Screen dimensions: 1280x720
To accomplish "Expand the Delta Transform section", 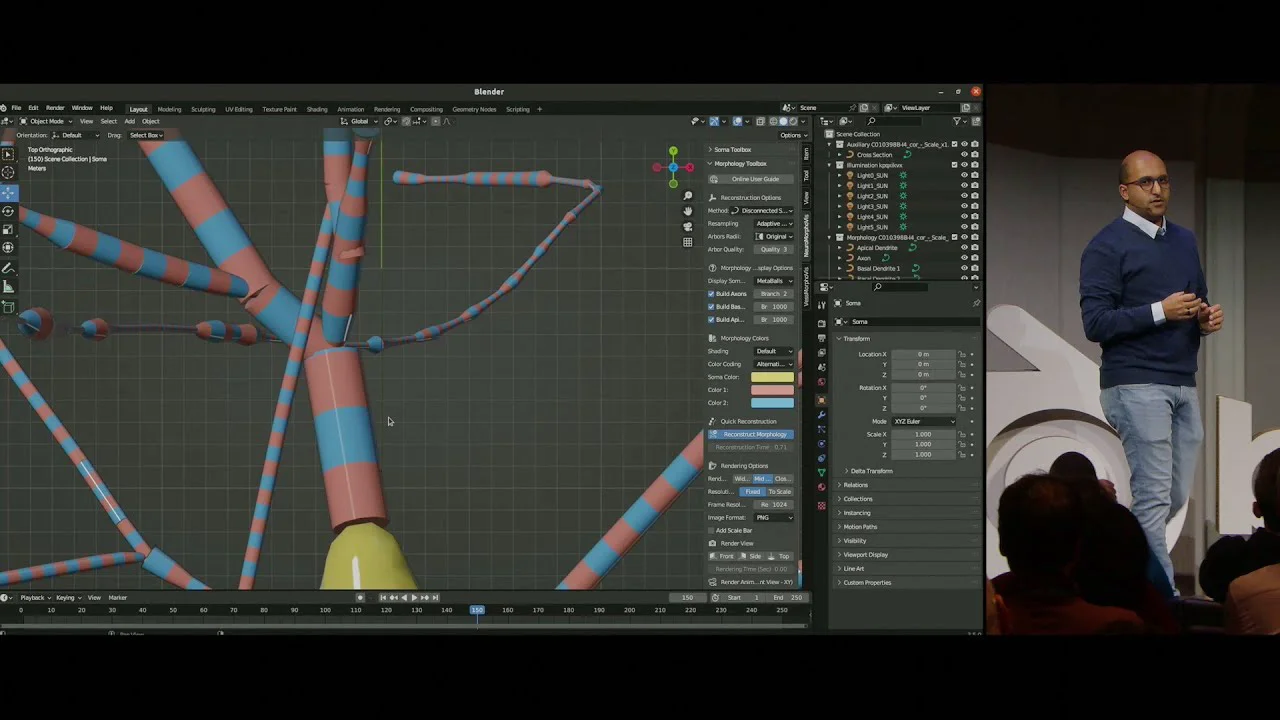I will pos(871,471).
